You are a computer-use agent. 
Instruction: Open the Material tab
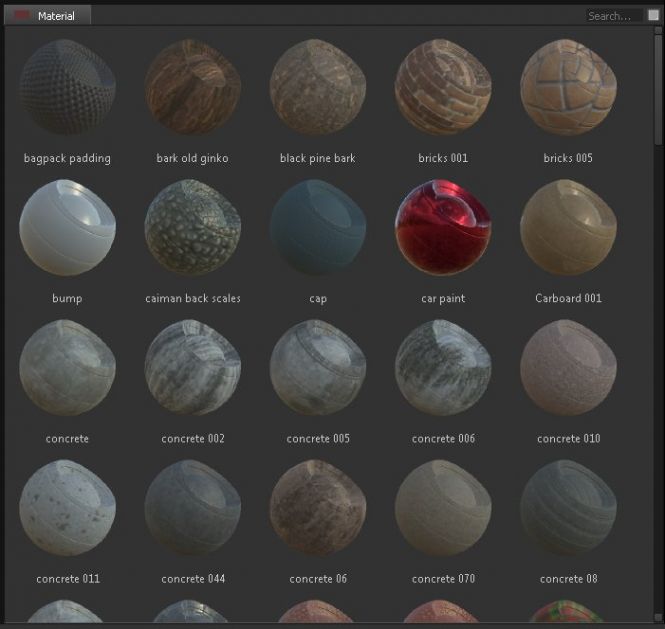pos(47,15)
